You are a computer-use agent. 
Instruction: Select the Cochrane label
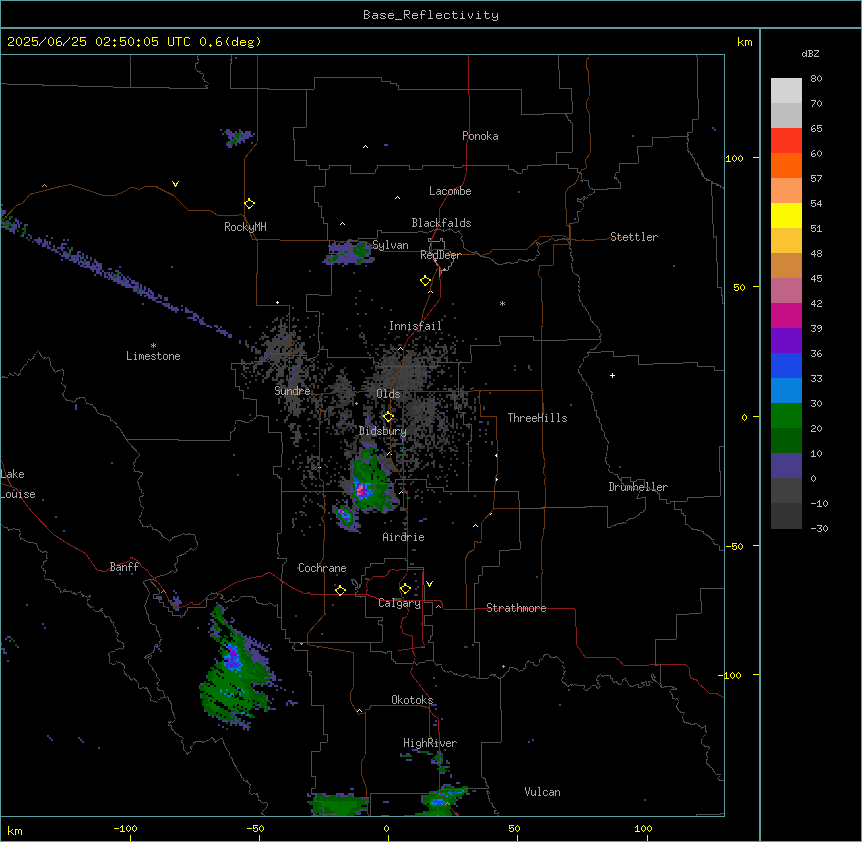pos(322,568)
